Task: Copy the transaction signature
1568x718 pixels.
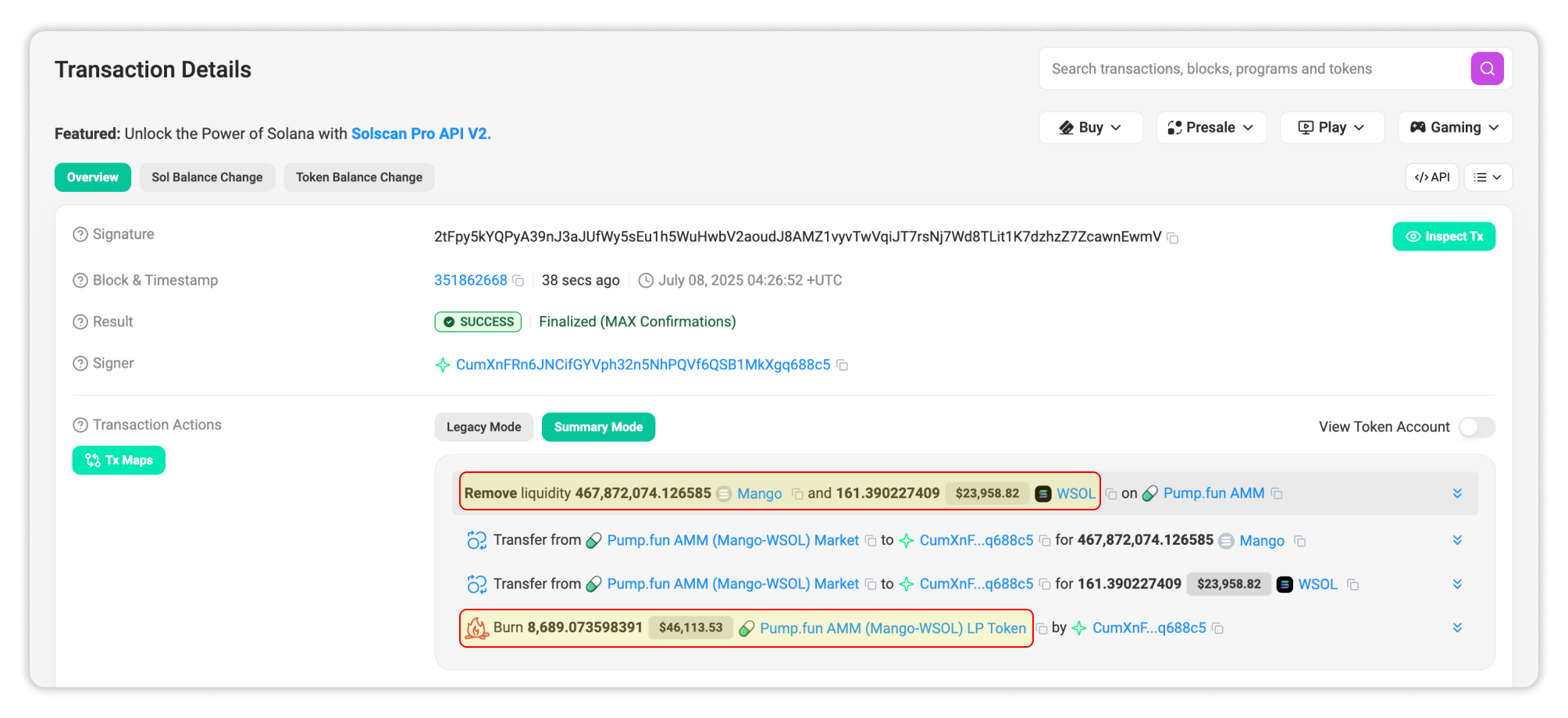Action: 1172,237
